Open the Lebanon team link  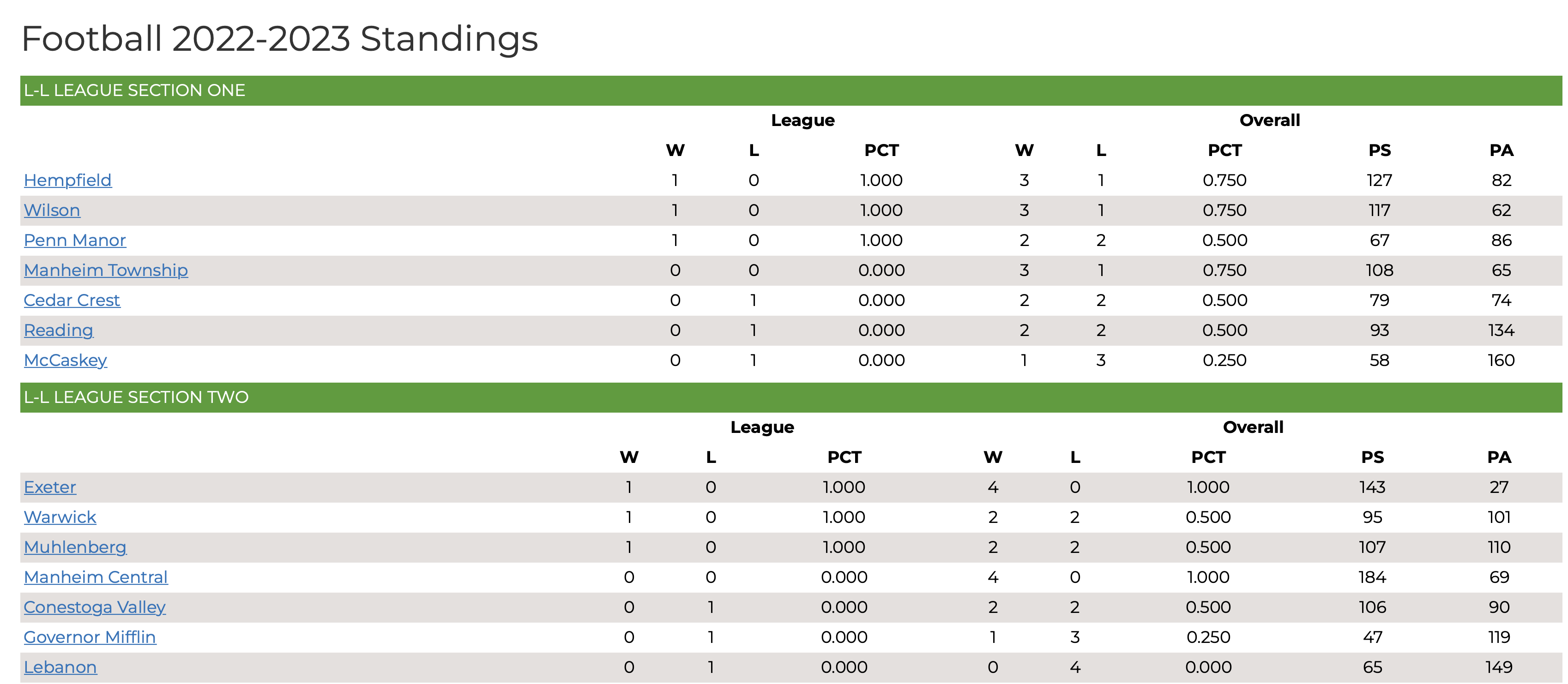click(60, 667)
